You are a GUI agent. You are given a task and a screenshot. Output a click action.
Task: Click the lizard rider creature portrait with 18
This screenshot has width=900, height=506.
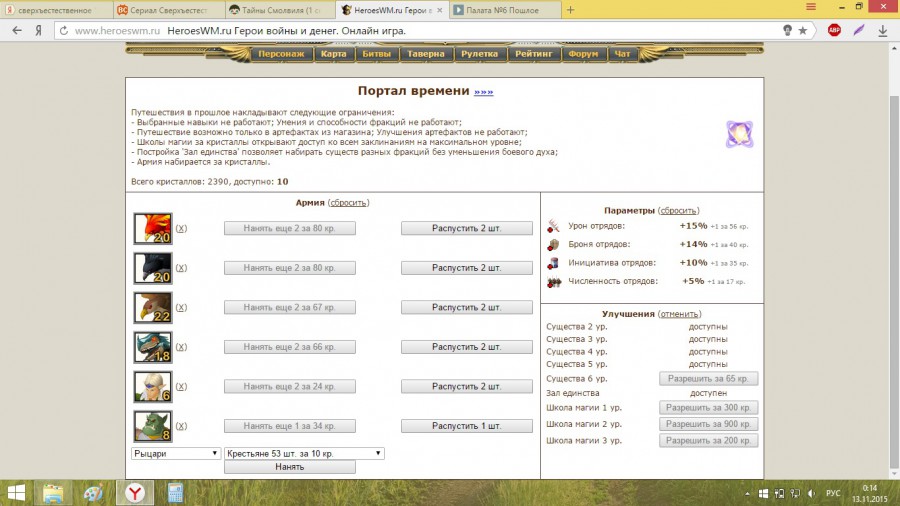click(153, 347)
